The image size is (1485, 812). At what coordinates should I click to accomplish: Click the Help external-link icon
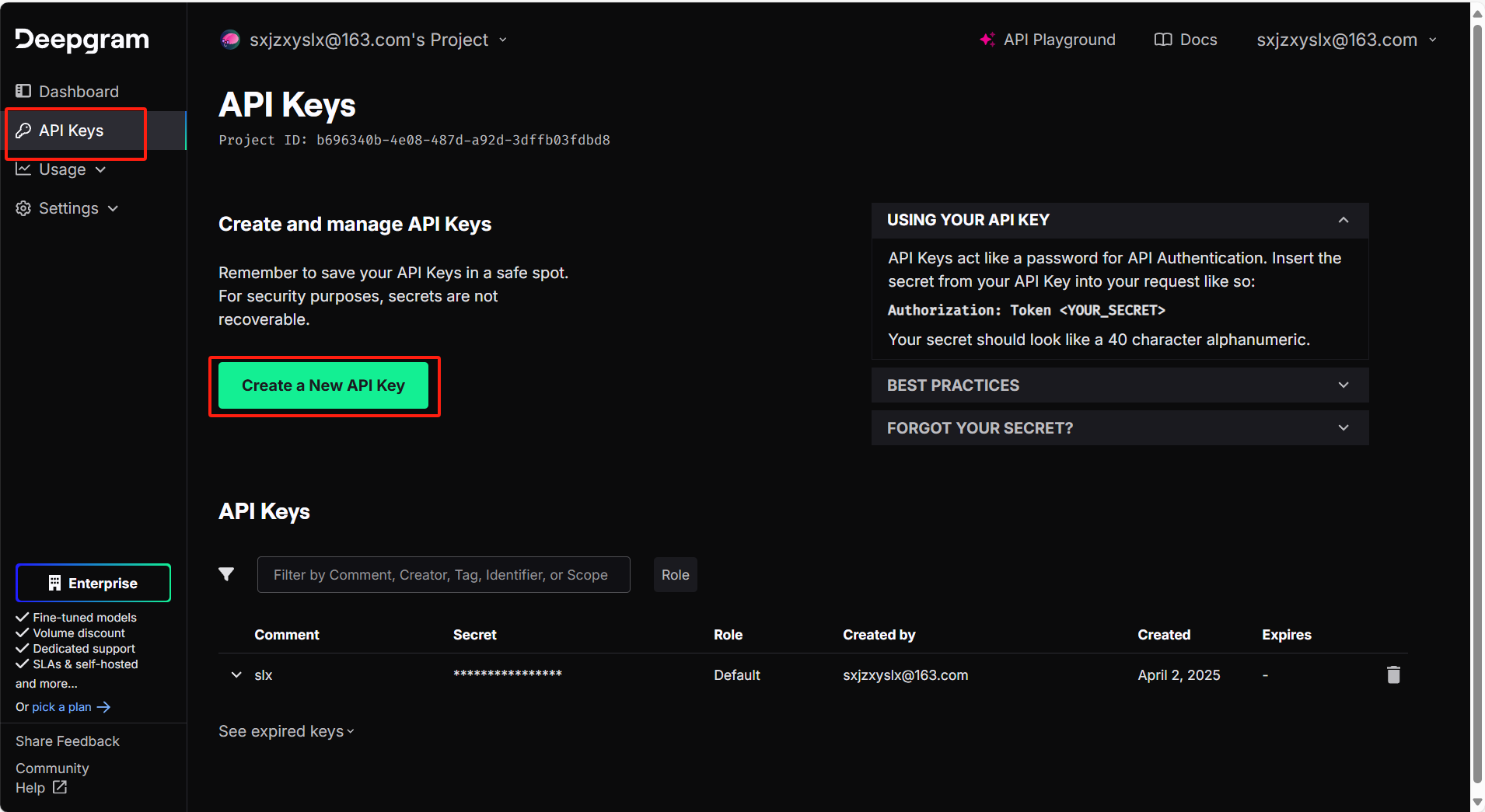click(x=60, y=787)
